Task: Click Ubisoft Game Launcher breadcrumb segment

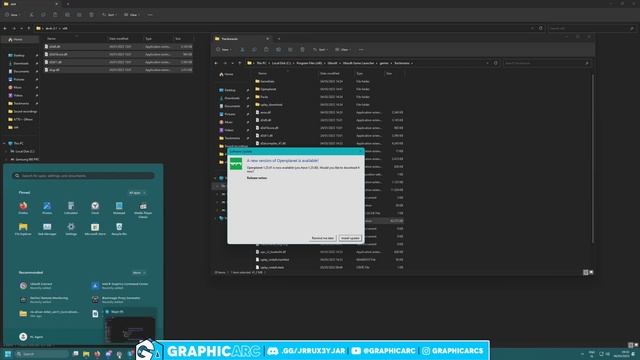Action: [358, 63]
